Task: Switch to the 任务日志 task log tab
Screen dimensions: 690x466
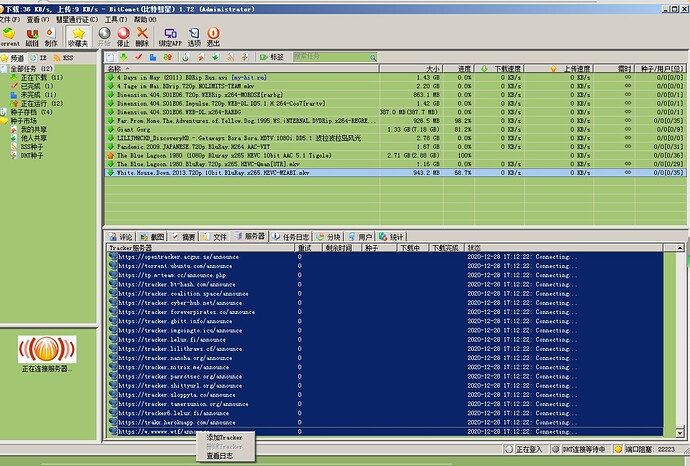Action: [290, 237]
